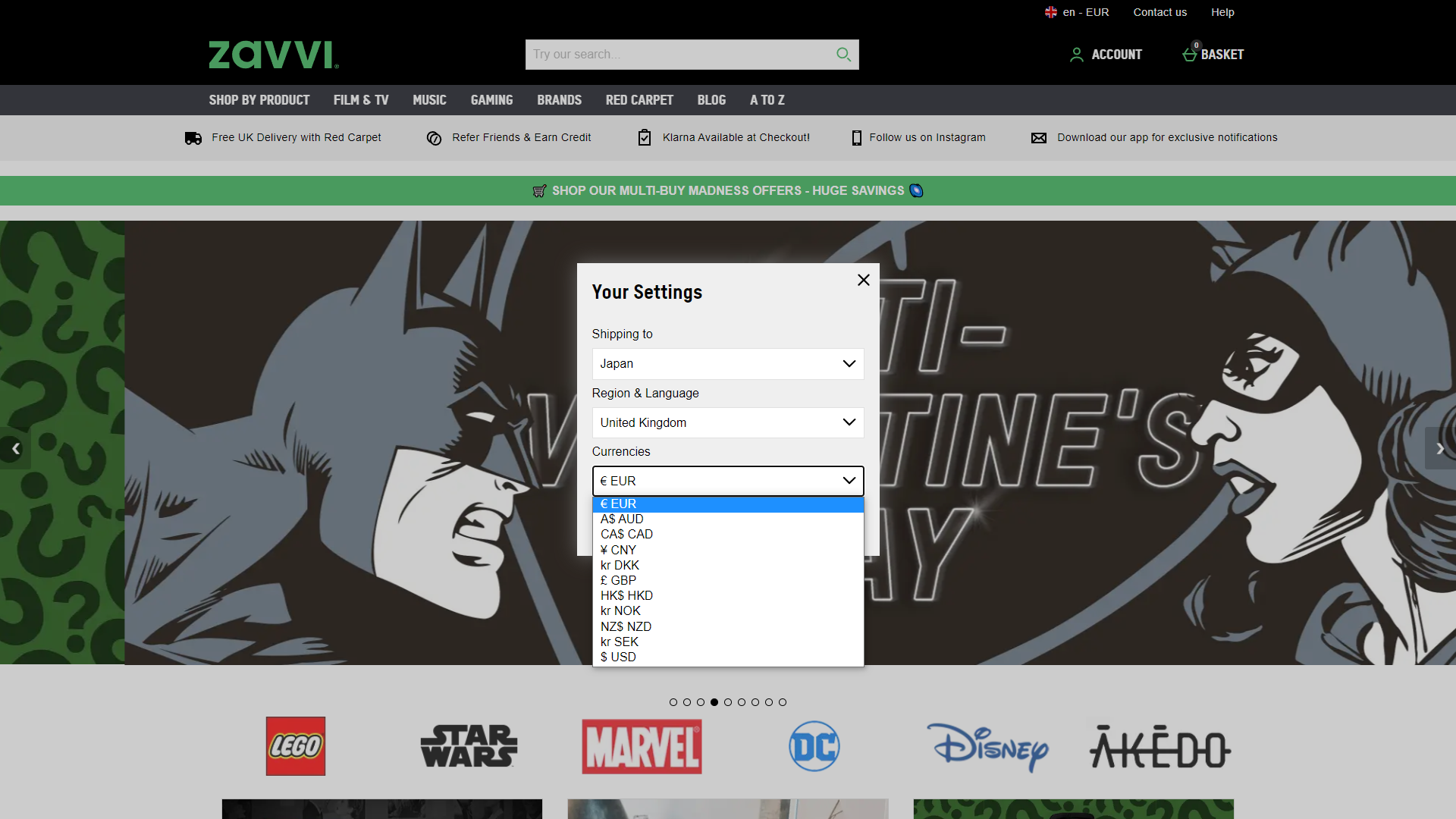Image resolution: width=1456 pixels, height=819 pixels.
Task: Open Shop By Product menu
Action: click(259, 100)
